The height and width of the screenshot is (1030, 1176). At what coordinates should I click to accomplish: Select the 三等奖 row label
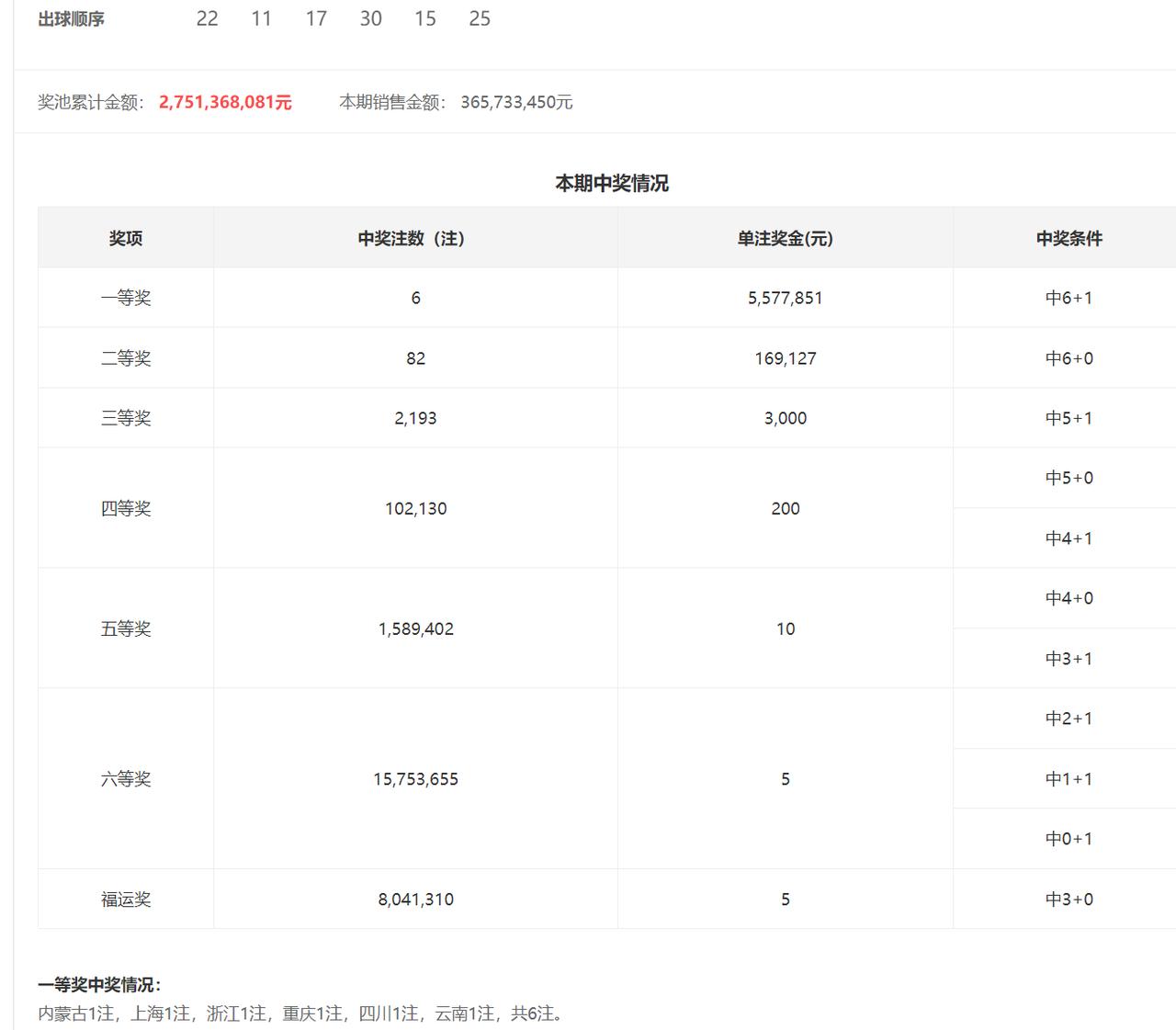(x=126, y=418)
